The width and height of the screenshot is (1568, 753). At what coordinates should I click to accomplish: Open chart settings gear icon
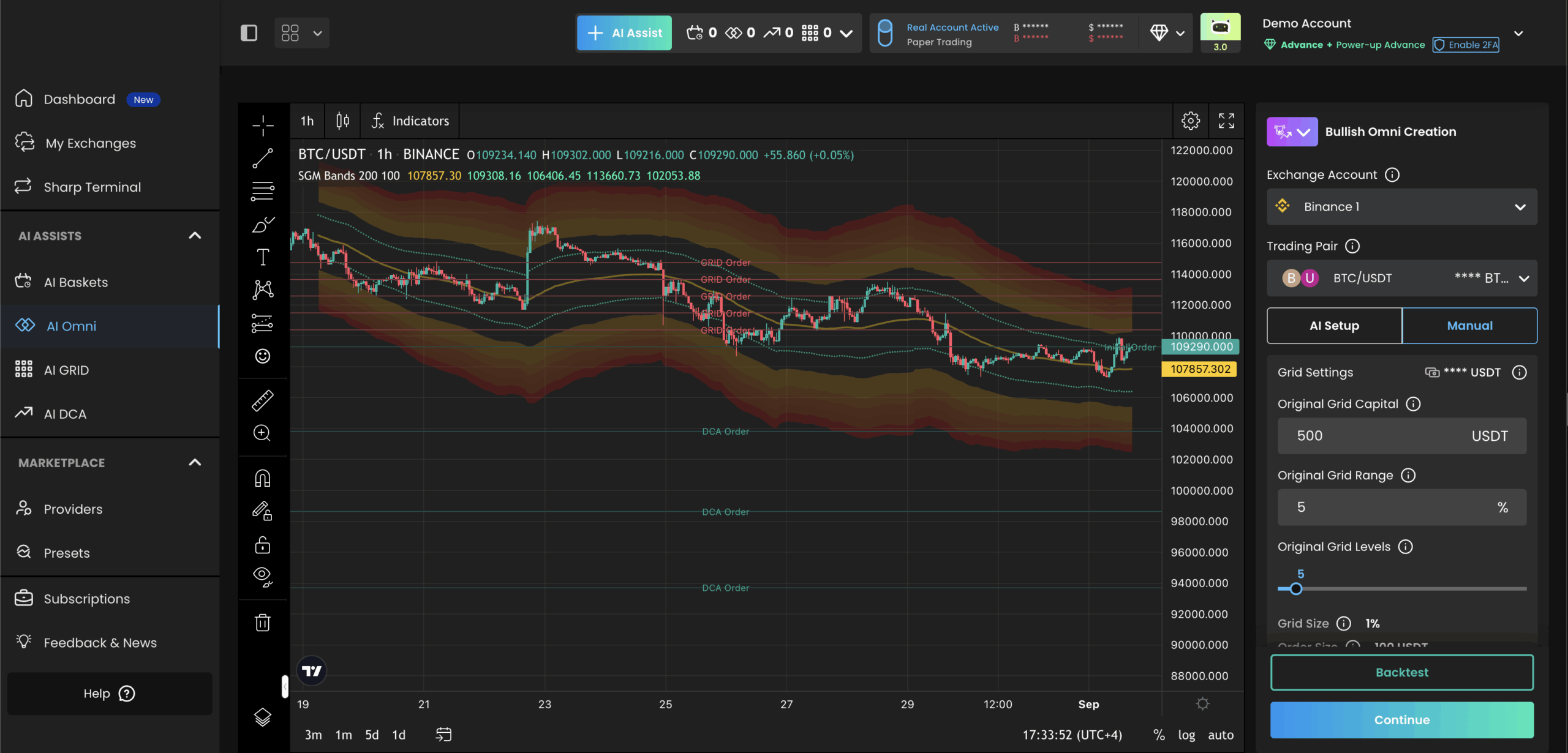(1190, 121)
